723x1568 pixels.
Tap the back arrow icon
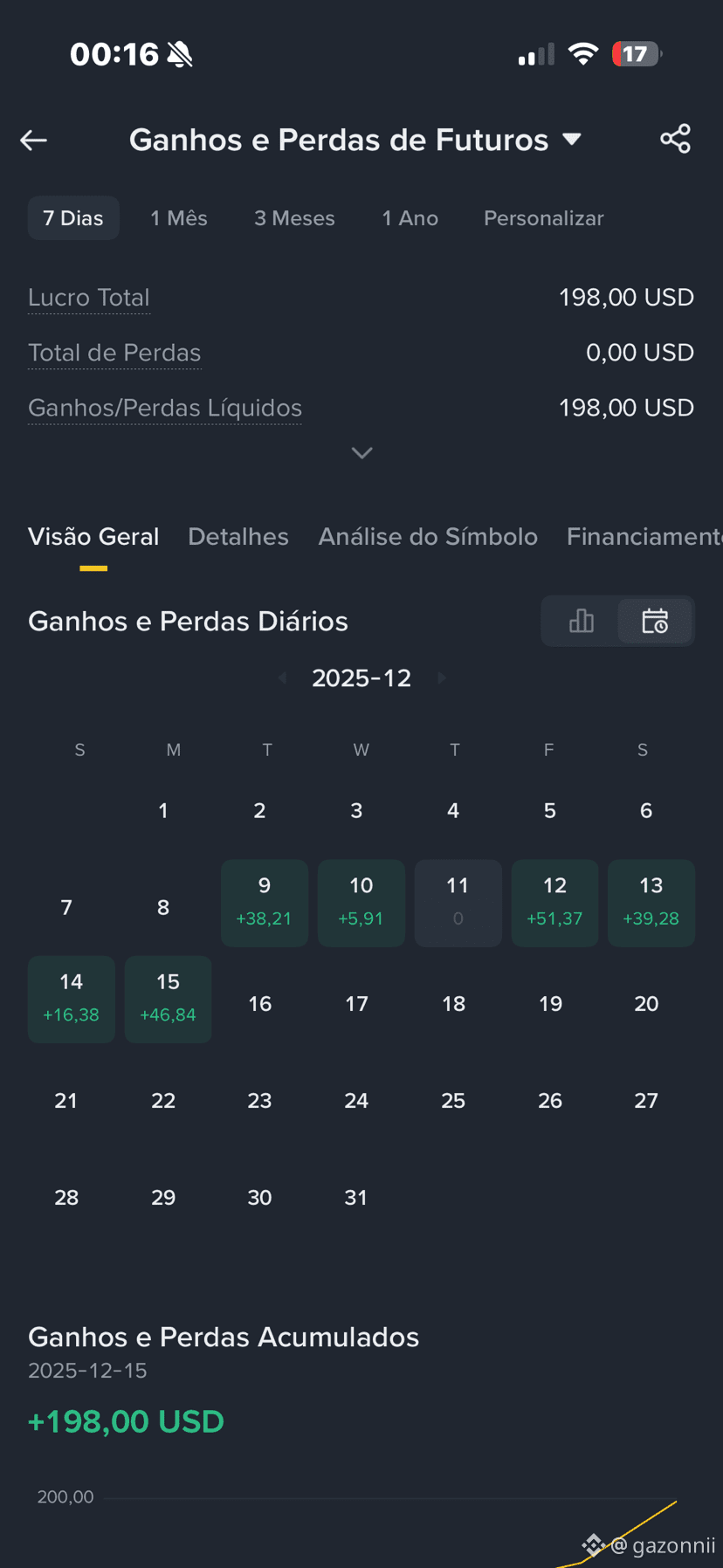(33, 140)
